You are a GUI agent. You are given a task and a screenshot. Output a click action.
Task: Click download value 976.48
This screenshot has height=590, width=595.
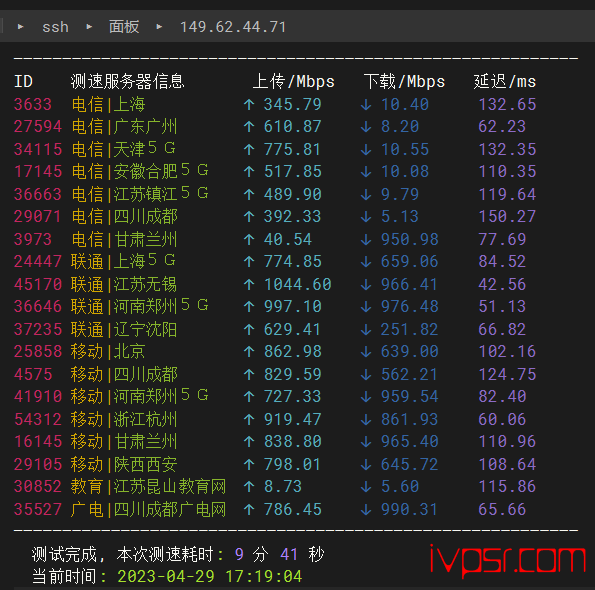pos(410,306)
